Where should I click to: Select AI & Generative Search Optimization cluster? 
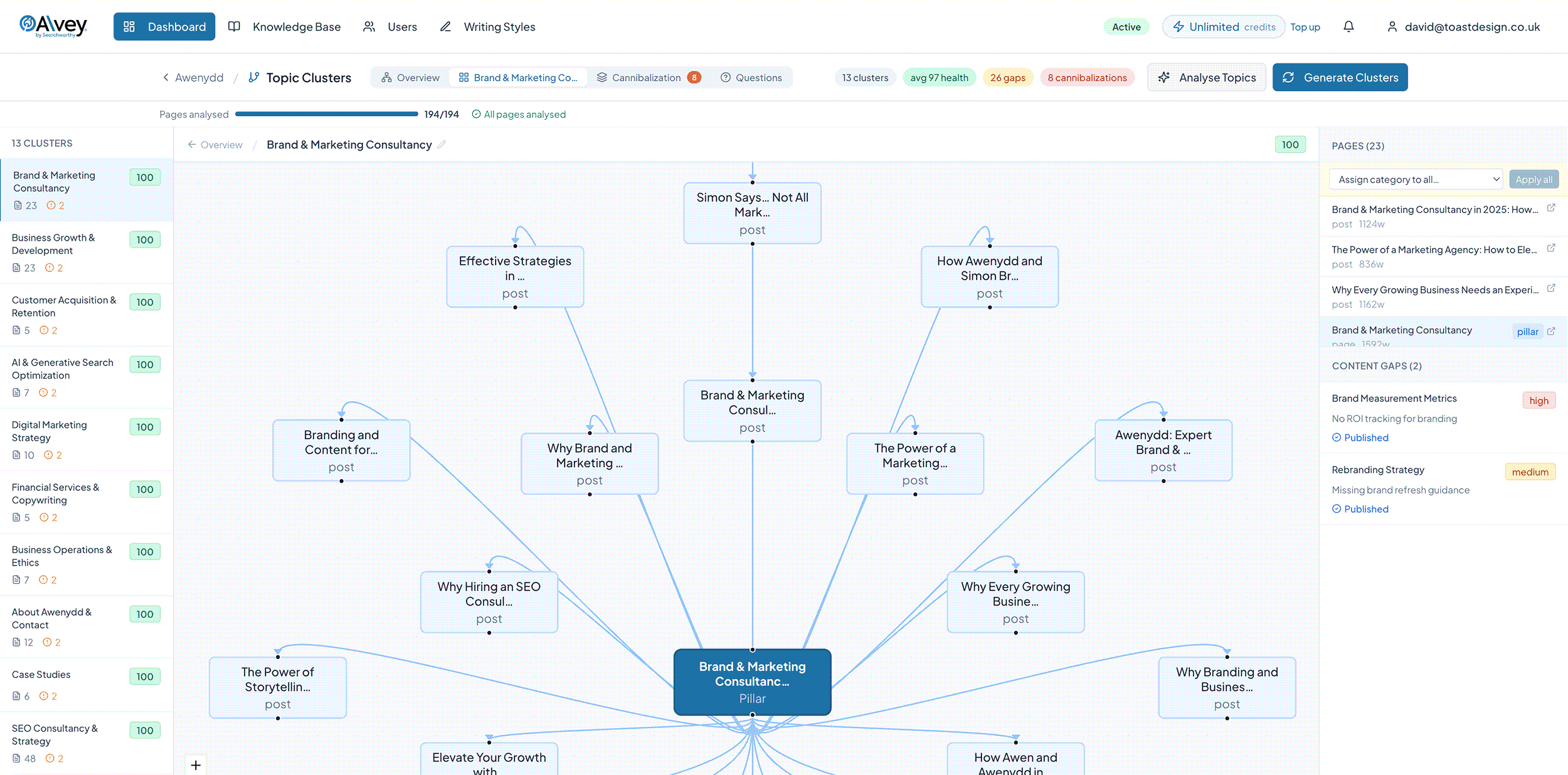coord(87,377)
